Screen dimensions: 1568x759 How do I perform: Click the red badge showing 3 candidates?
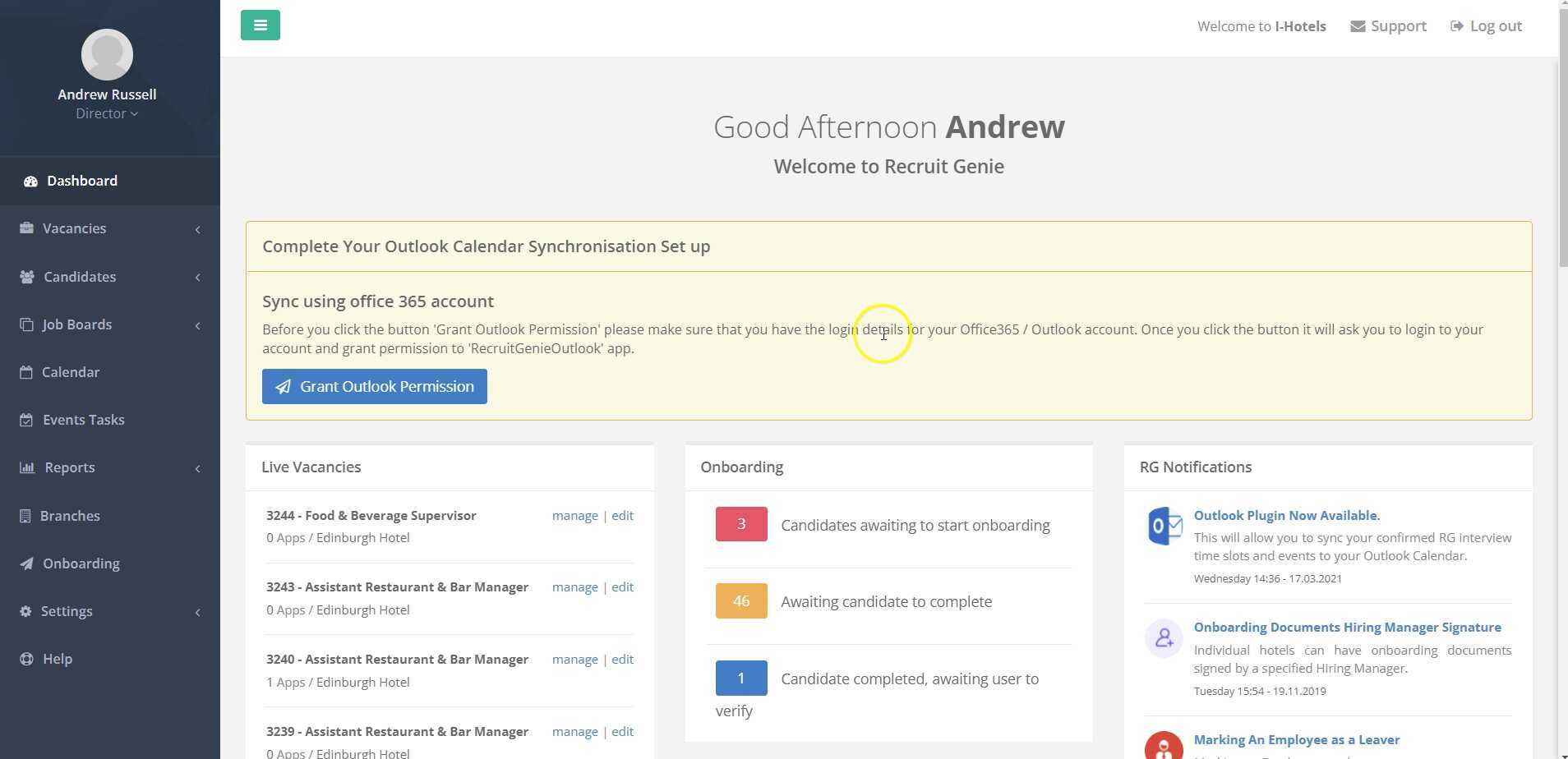740,524
